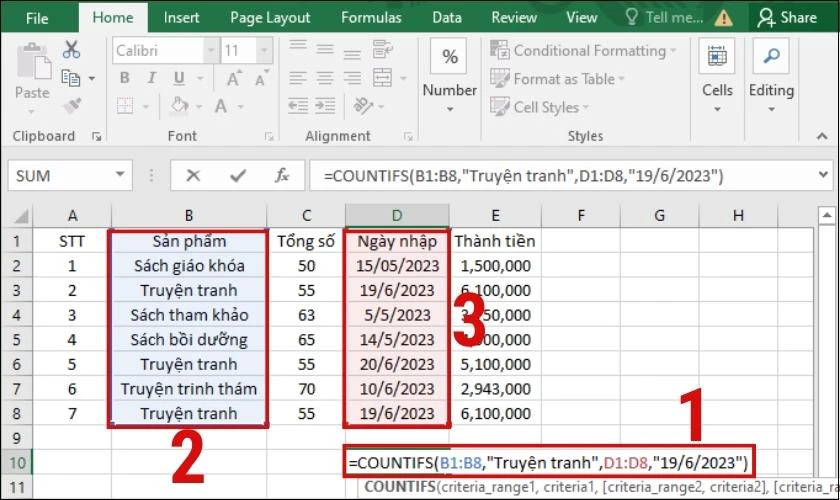The width and height of the screenshot is (840, 500).
Task: Click Decrease Font Size icon
Action: [x=261, y=78]
